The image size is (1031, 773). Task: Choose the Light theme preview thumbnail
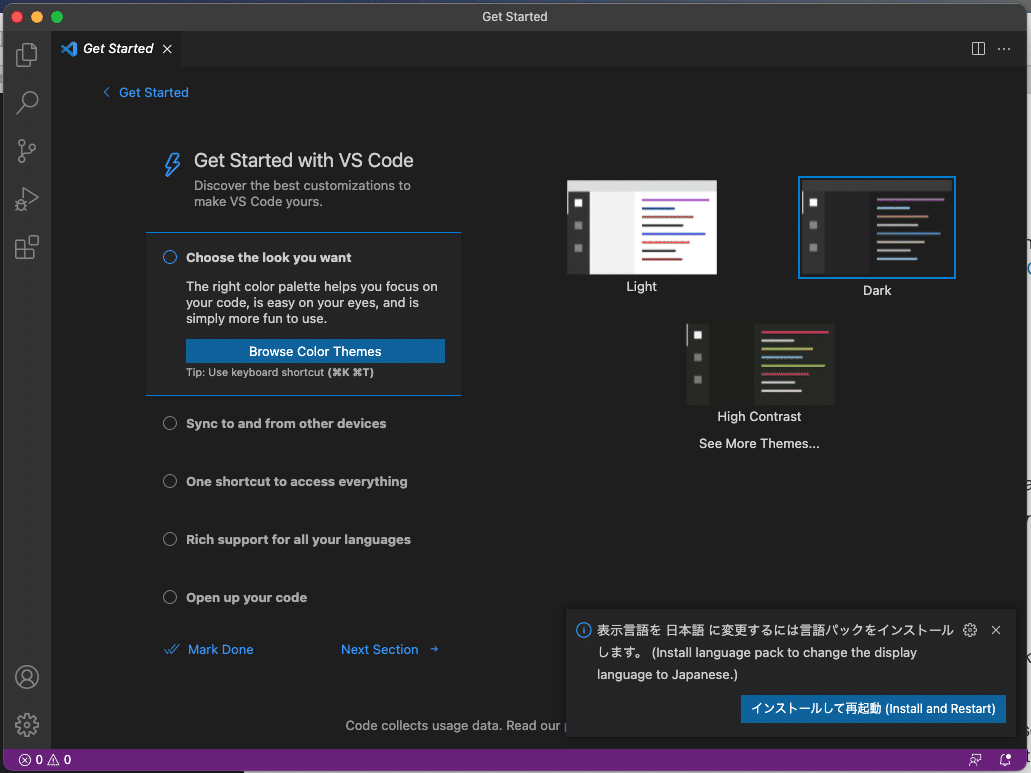pyautogui.click(x=642, y=228)
